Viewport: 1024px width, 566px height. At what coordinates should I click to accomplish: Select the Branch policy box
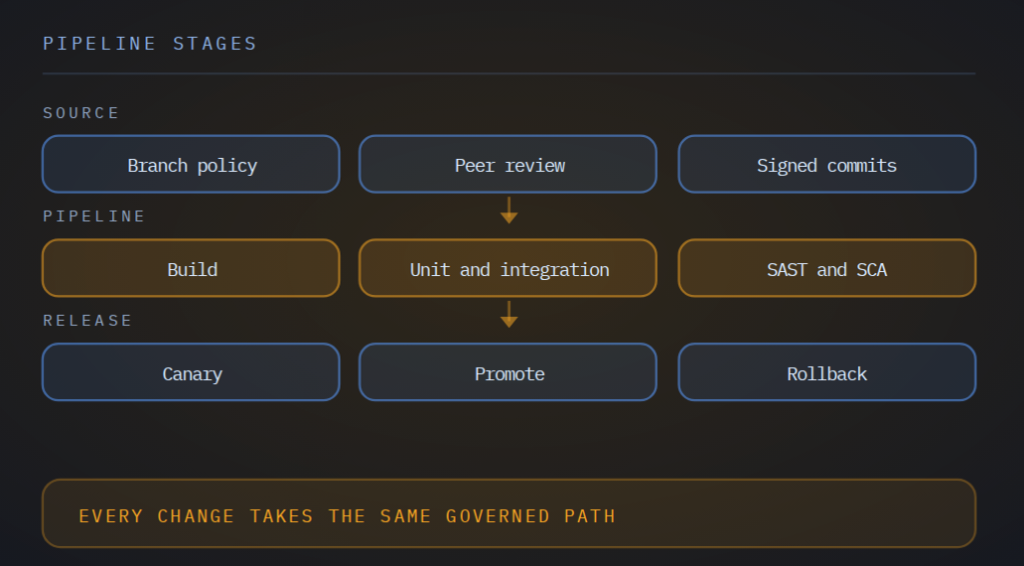(x=191, y=164)
